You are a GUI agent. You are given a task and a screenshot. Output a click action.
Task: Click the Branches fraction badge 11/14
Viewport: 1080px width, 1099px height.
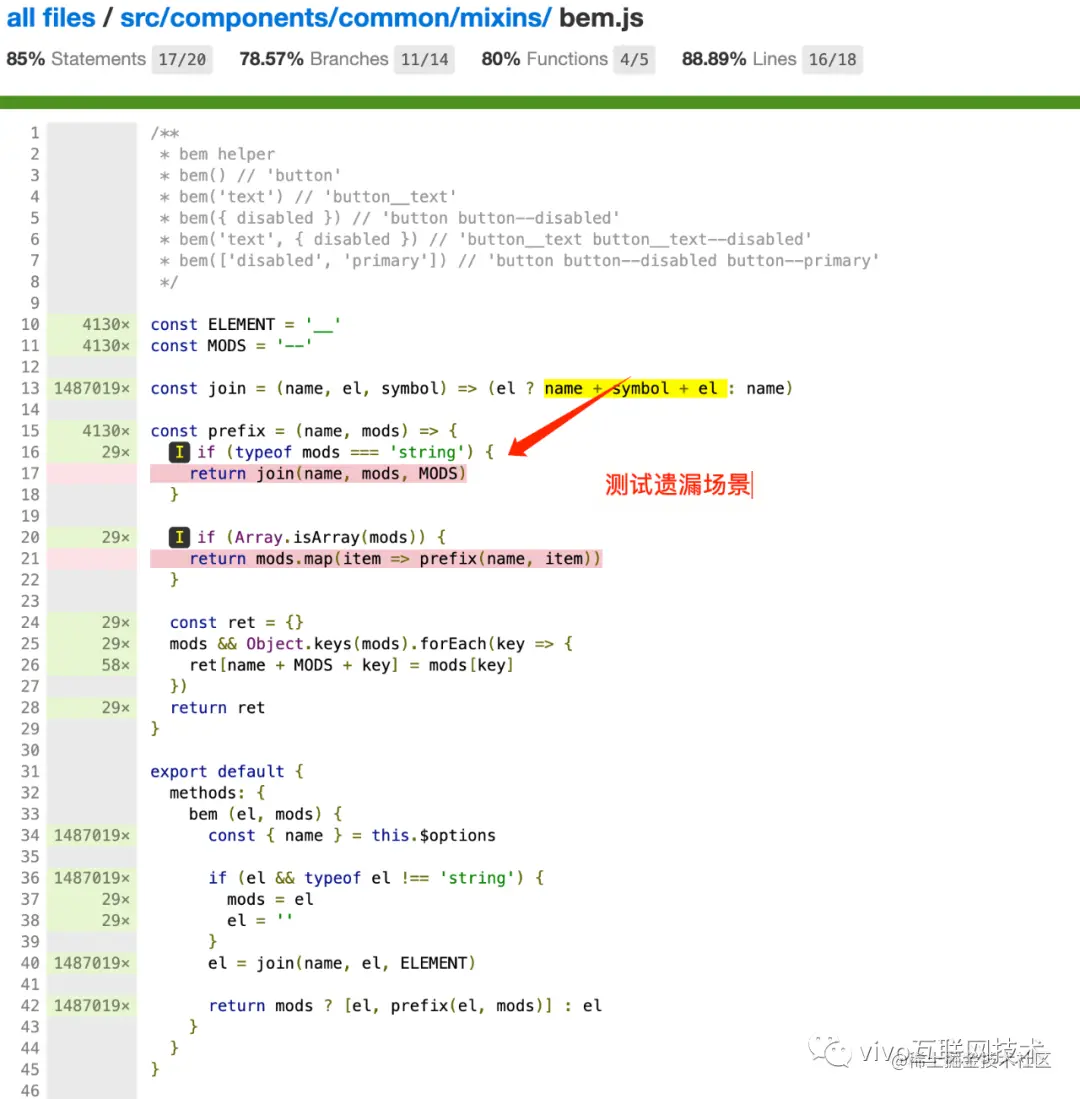pos(424,60)
